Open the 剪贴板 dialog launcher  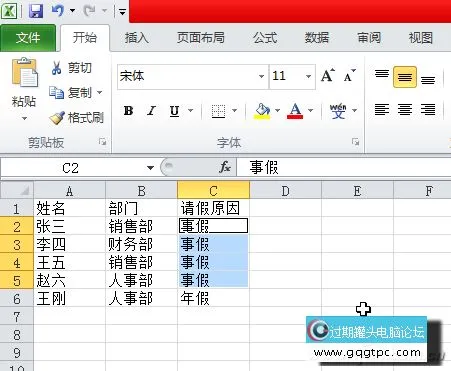[x=102, y=142]
